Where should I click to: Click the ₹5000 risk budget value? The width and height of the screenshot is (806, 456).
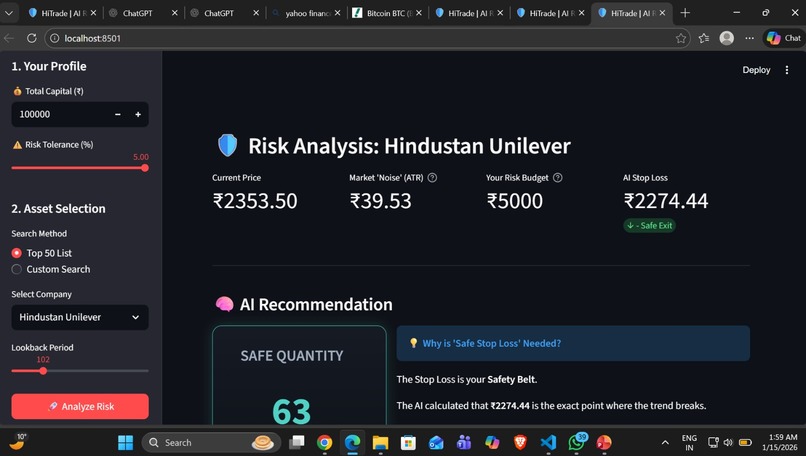coord(515,201)
